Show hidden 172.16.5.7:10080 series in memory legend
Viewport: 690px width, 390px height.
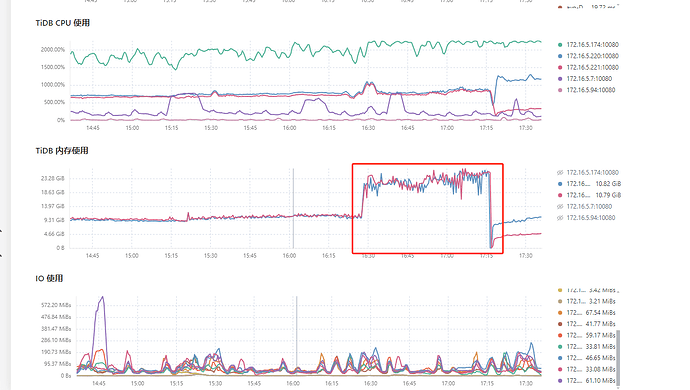[x=585, y=206]
